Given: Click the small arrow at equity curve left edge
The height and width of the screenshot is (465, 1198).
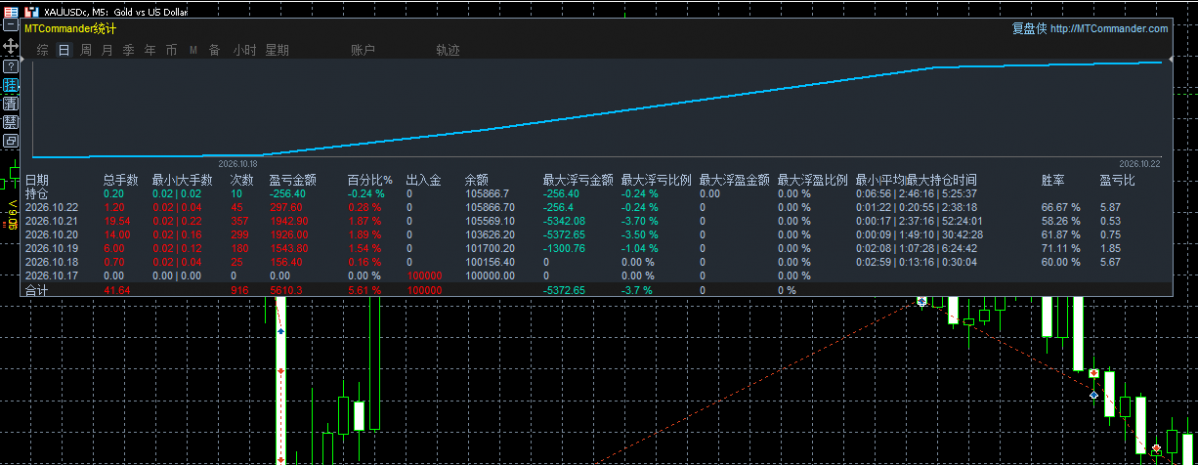Looking at the screenshot, I should coord(24,58).
